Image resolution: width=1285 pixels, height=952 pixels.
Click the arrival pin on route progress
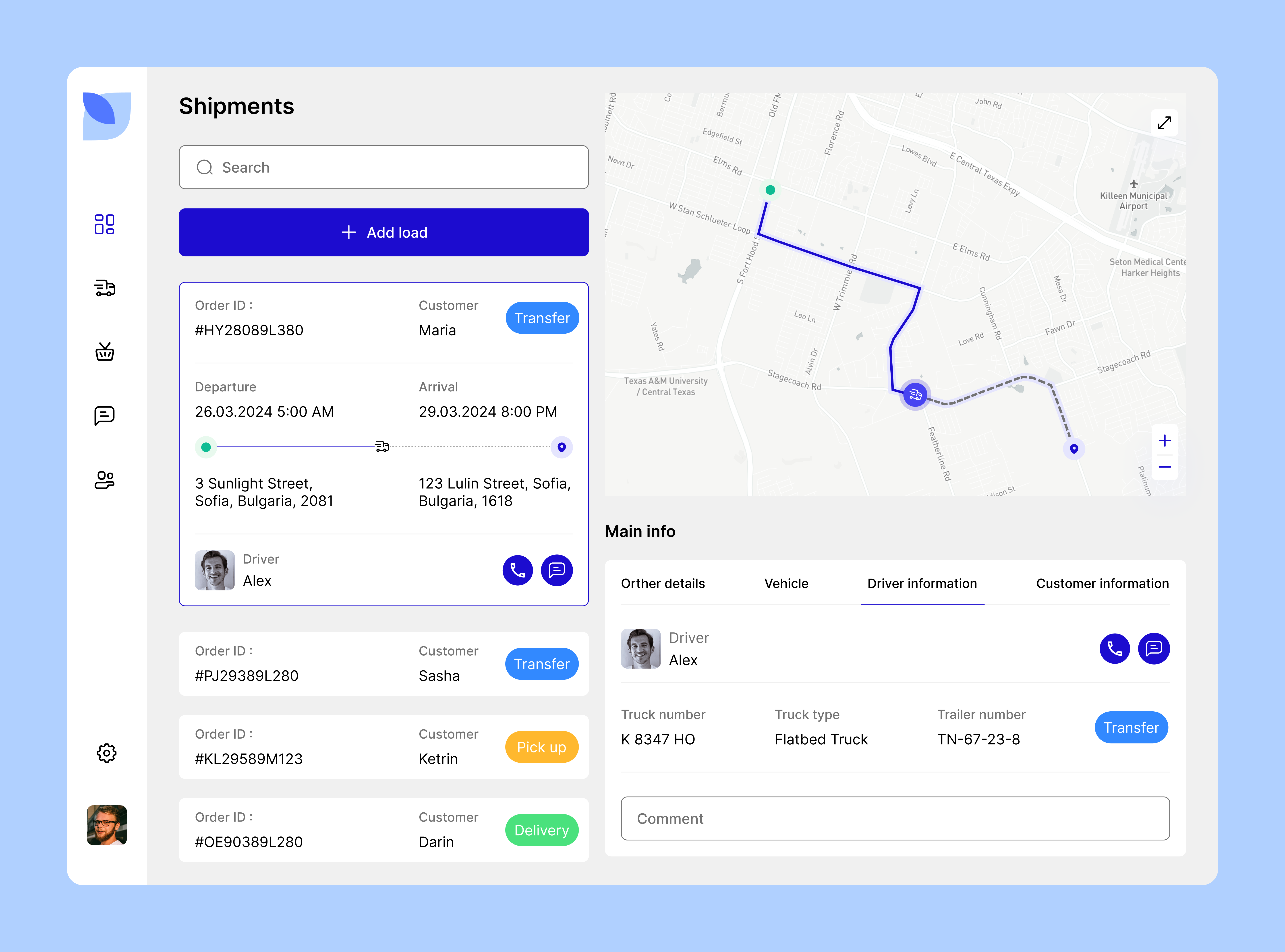562,447
